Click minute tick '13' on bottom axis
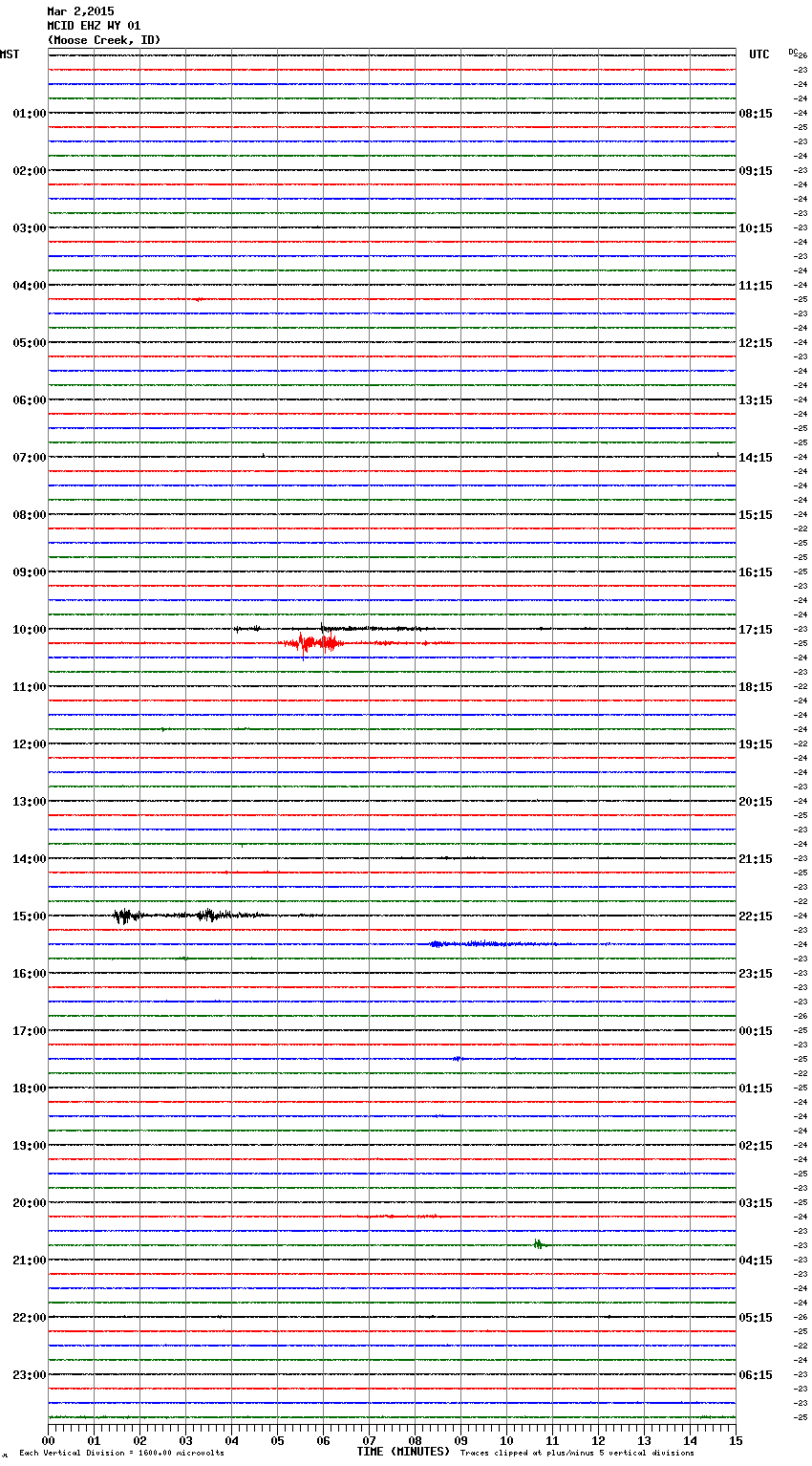Image resolution: width=812 pixels, height=1466 pixels. (x=644, y=1440)
